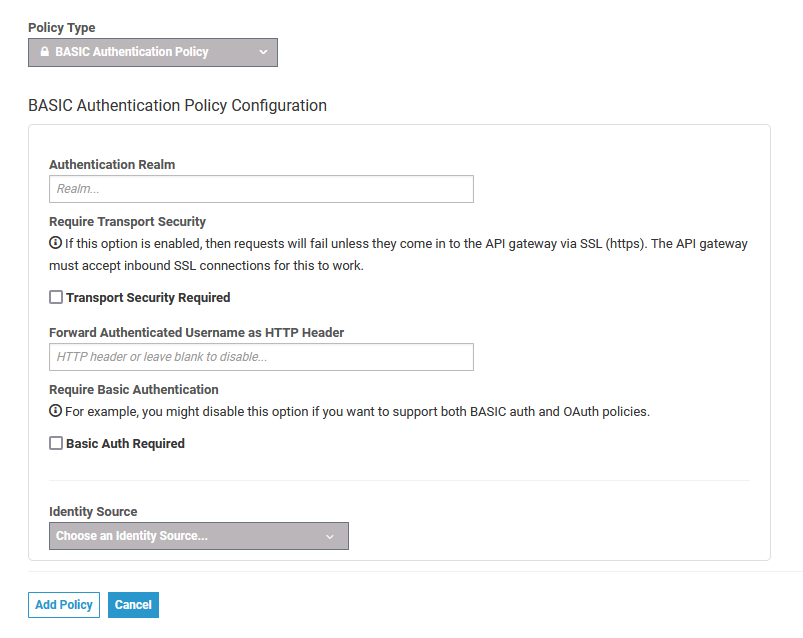Click the 'Authentication Realm' field label
The height and width of the screenshot is (638, 803).
pos(112,164)
